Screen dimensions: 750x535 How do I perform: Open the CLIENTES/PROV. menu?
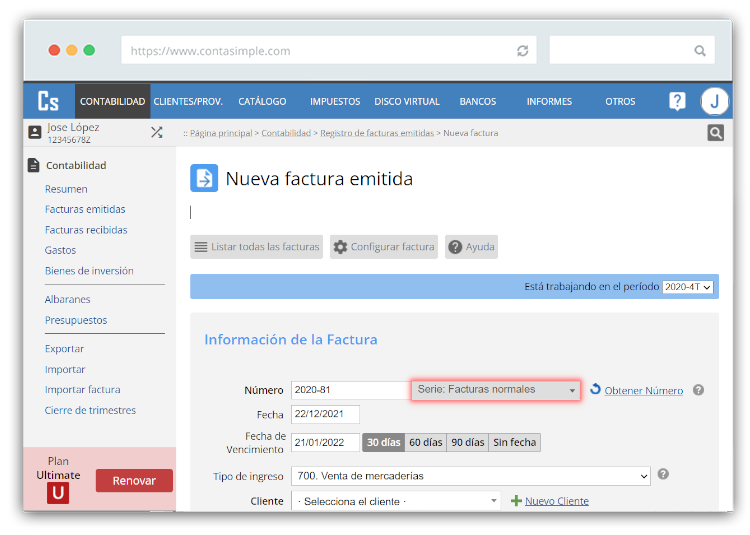tap(188, 101)
